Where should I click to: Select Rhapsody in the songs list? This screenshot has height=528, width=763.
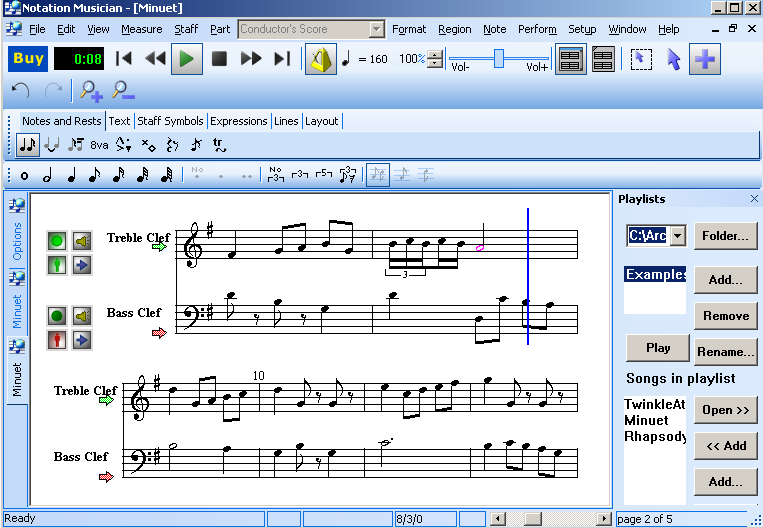pos(655,437)
